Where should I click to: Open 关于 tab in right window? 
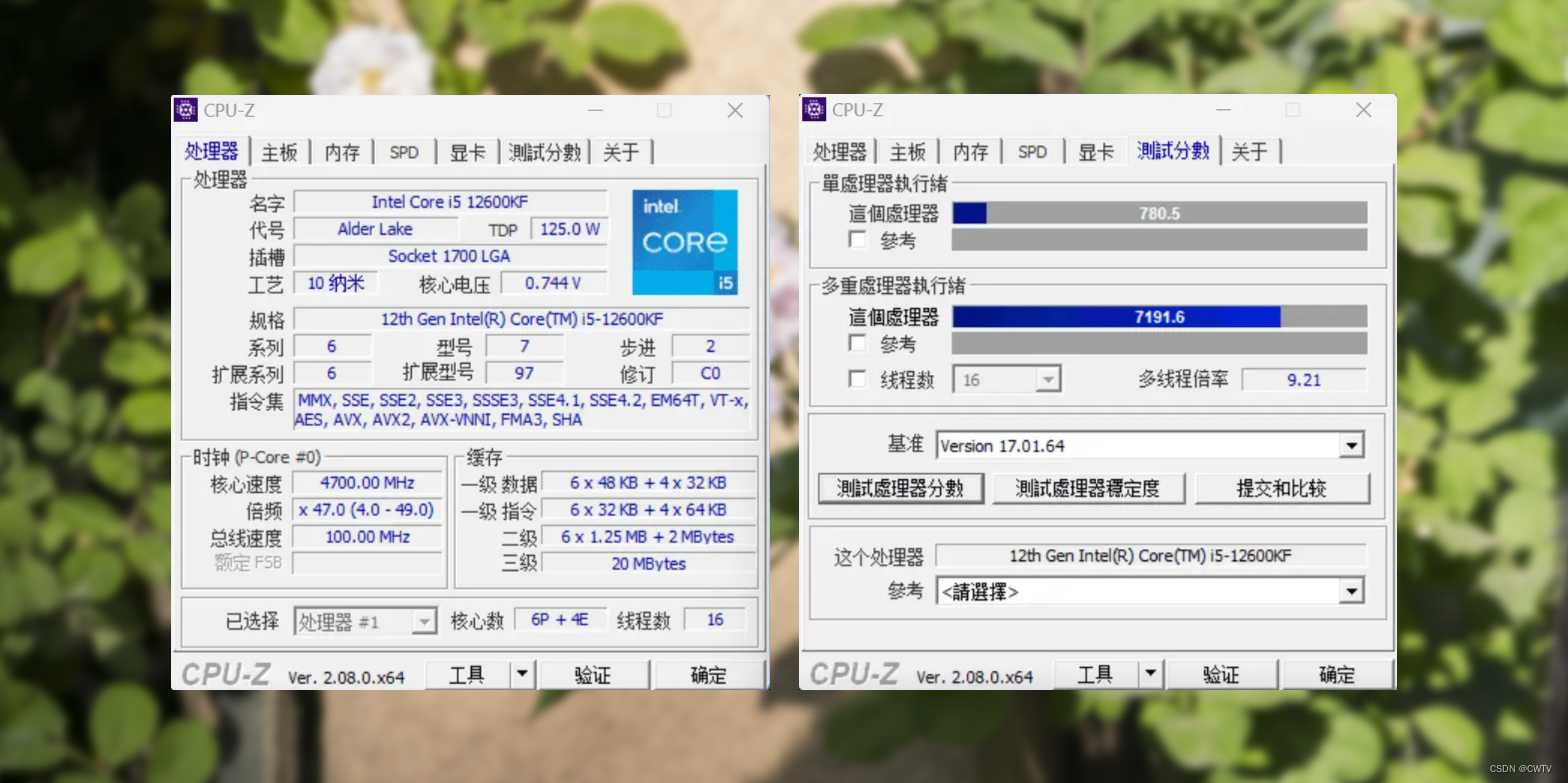pyautogui.click(x=1249, y=152)
